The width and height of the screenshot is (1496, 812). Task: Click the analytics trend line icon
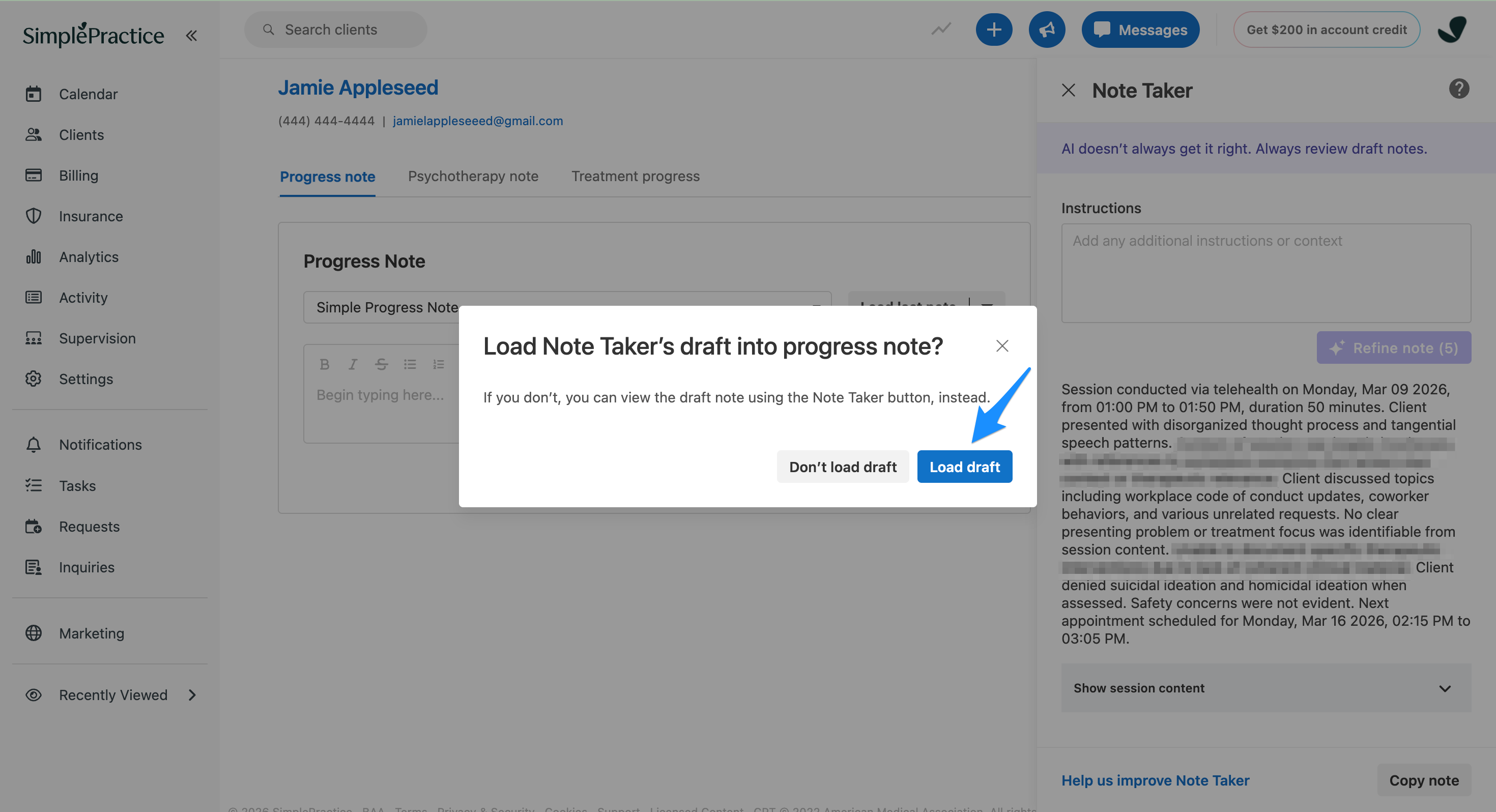pyautogui.click(x=941, y=29)
